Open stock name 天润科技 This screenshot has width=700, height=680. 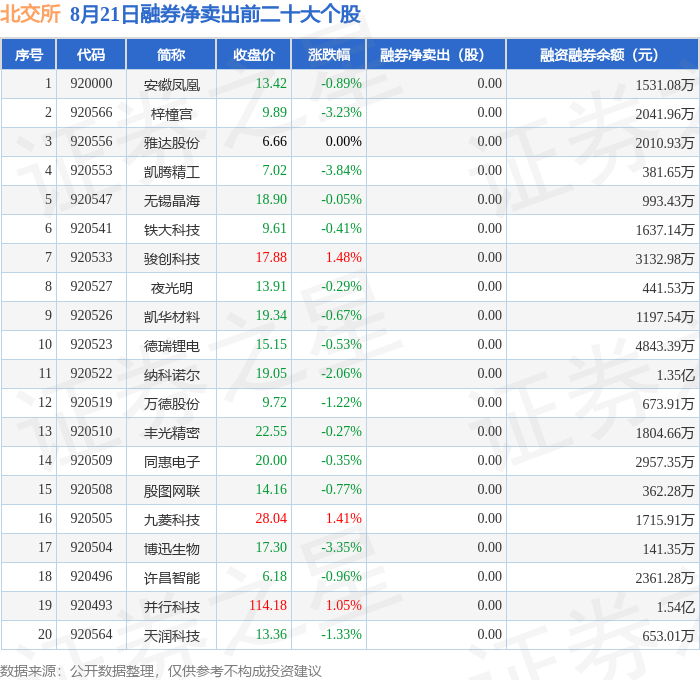172,636
